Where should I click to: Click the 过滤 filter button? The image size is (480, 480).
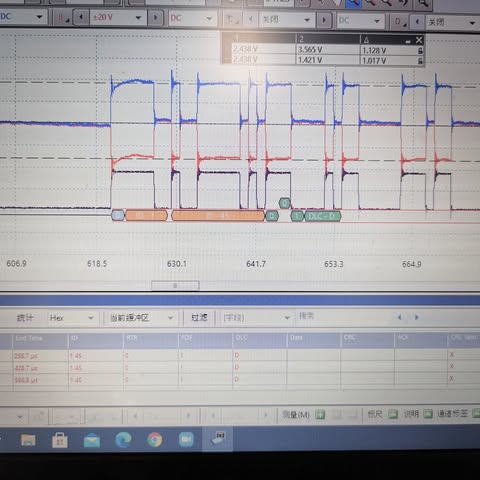(199, 317)
